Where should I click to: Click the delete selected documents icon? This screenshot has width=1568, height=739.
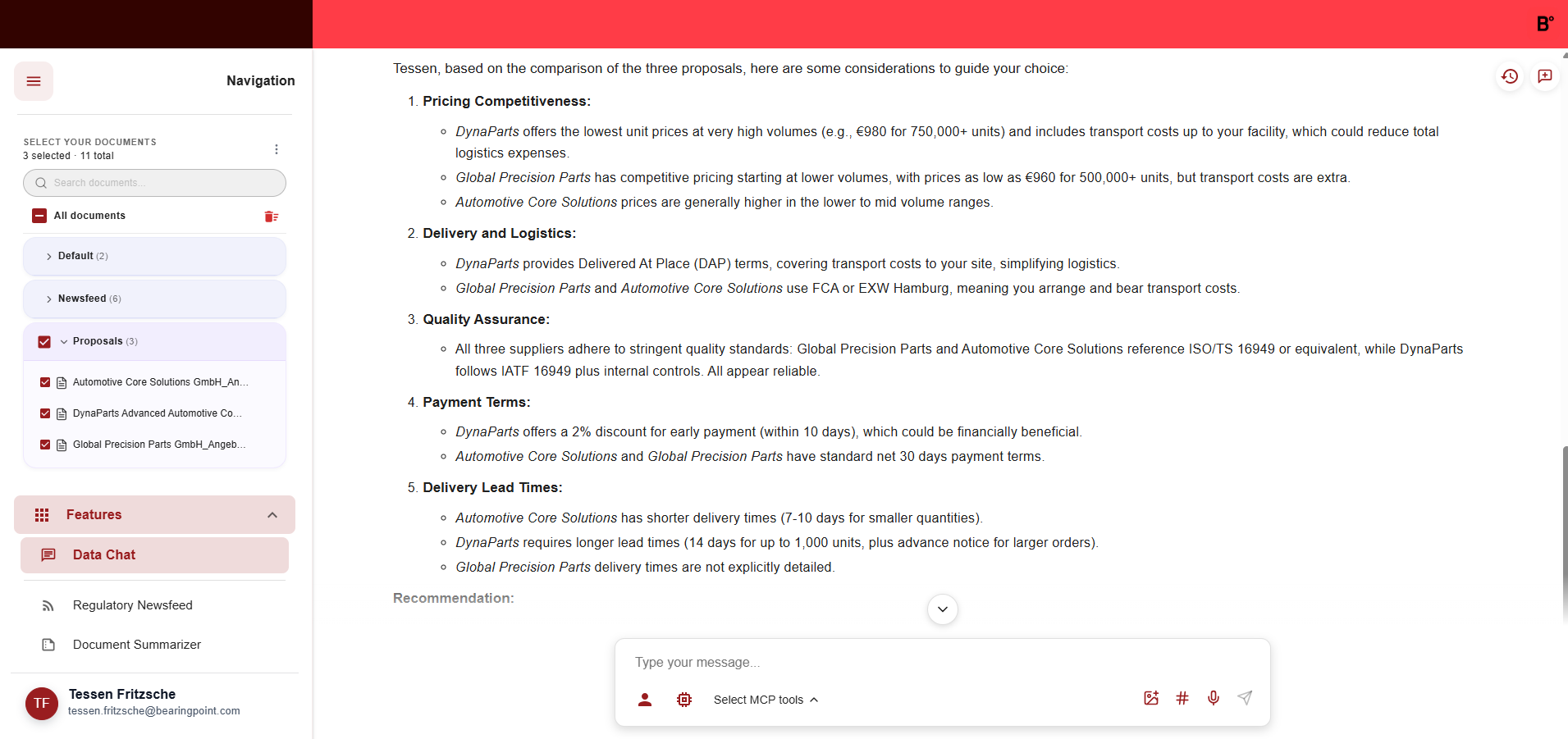click(271, 217)
